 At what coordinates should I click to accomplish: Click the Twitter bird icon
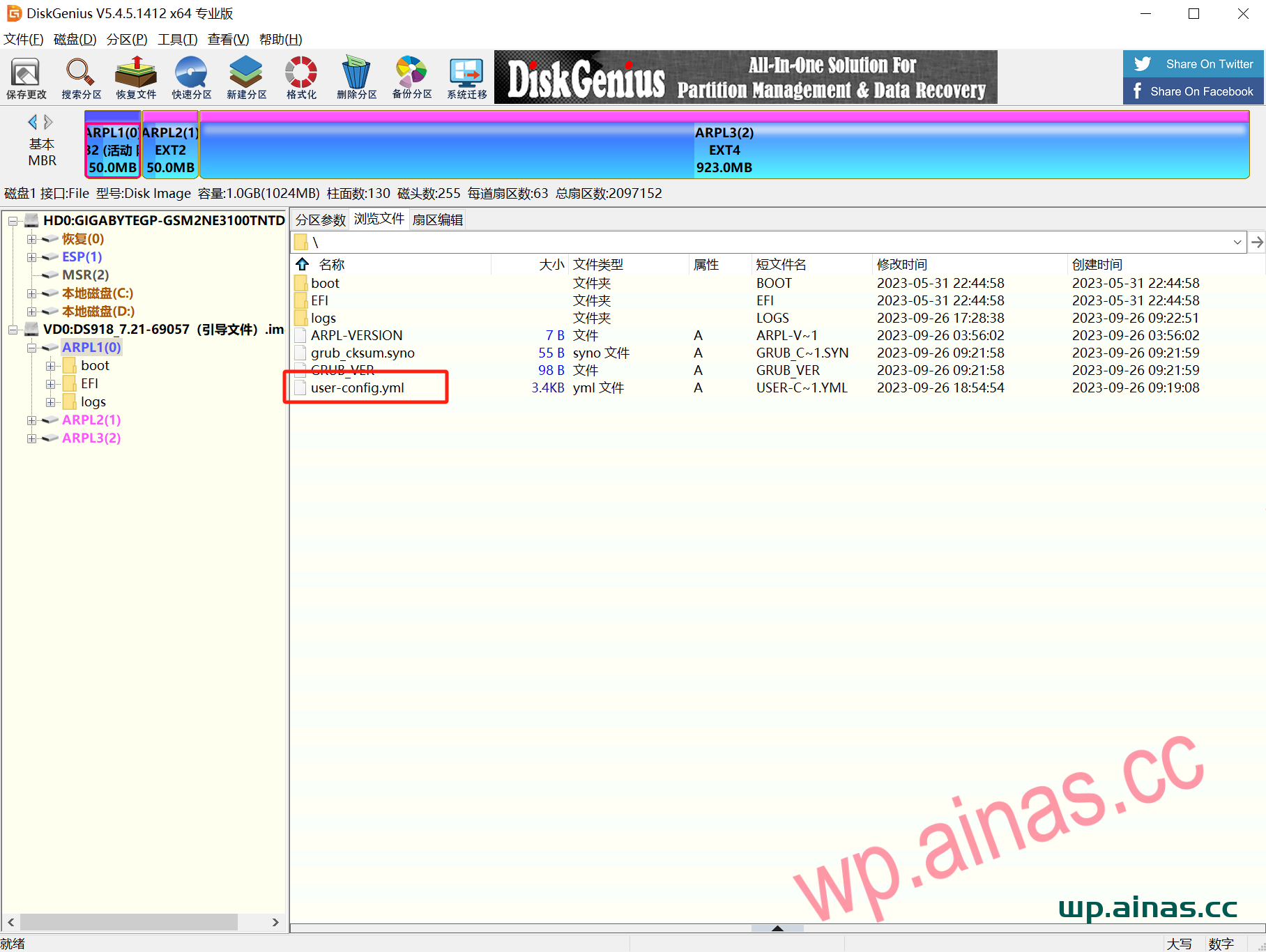point(1143,64)
